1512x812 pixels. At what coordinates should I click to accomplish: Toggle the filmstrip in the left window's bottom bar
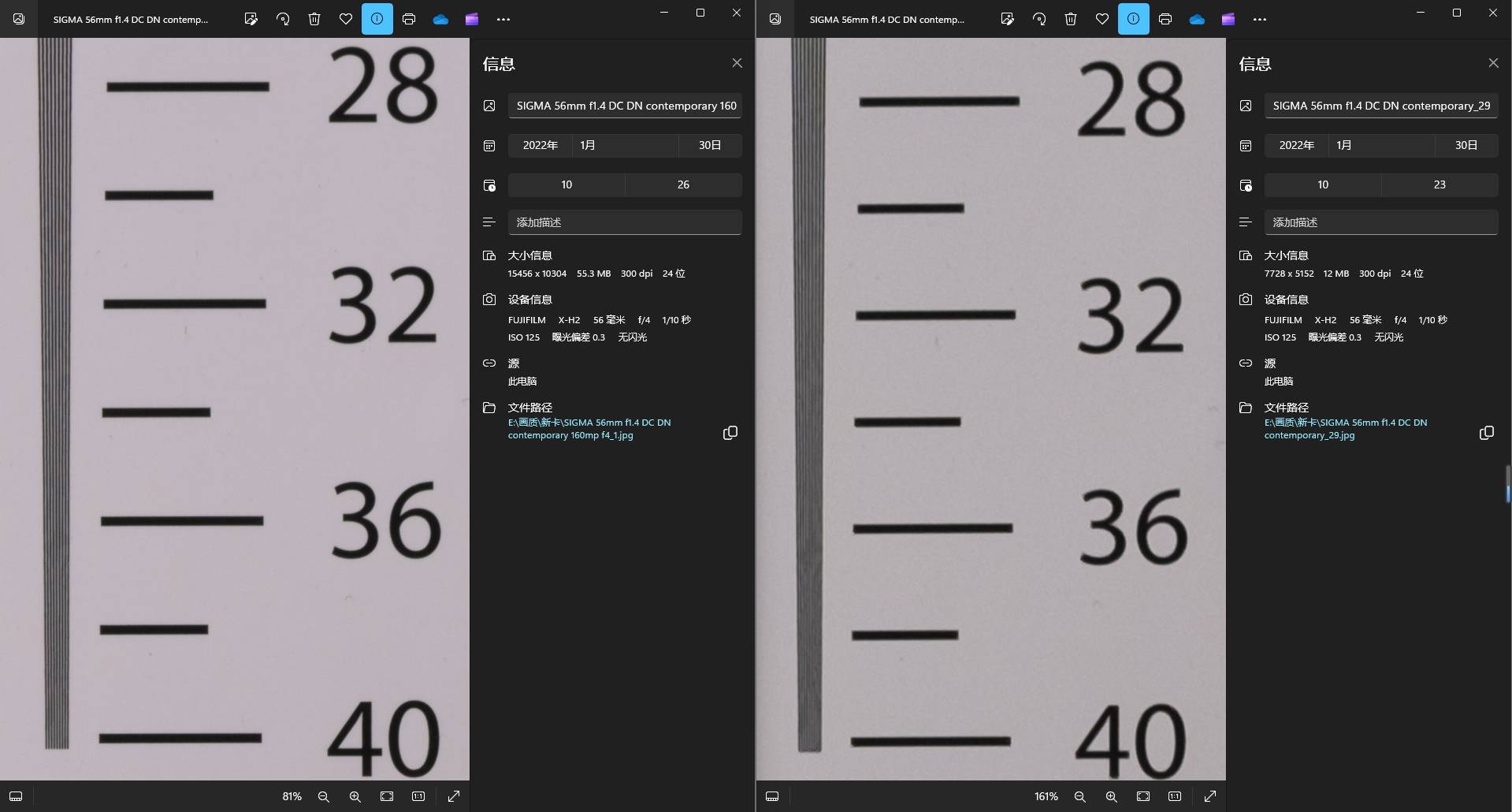[16, 797]
